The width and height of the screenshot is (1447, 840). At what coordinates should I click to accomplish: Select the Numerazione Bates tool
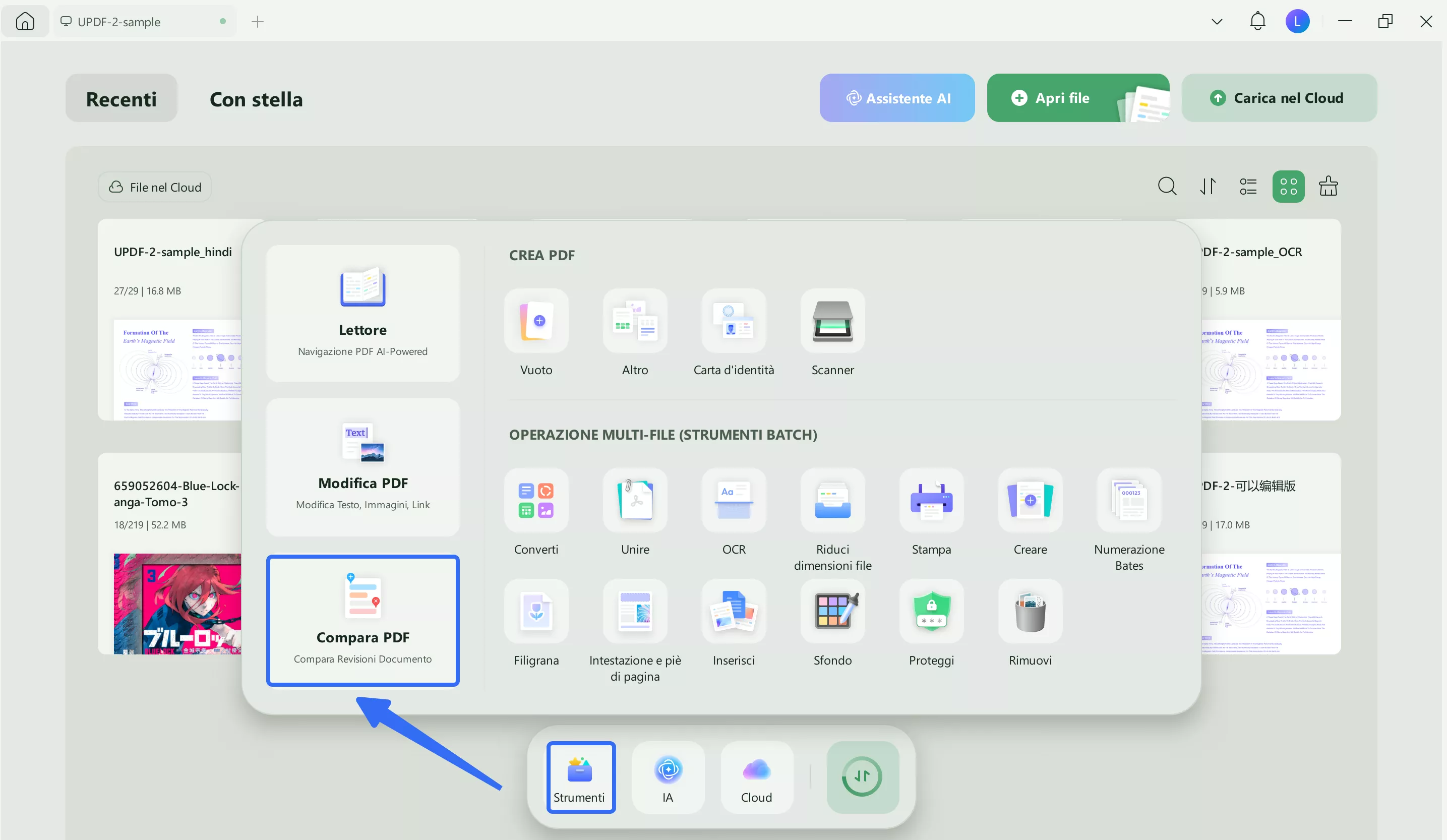[1128, 501]
